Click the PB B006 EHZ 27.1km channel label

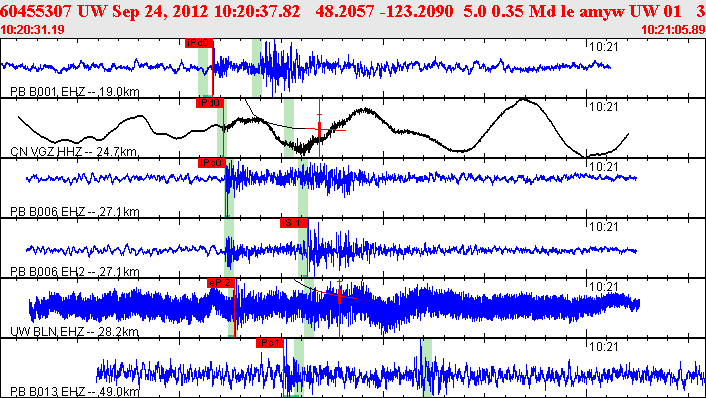(74, 212)
